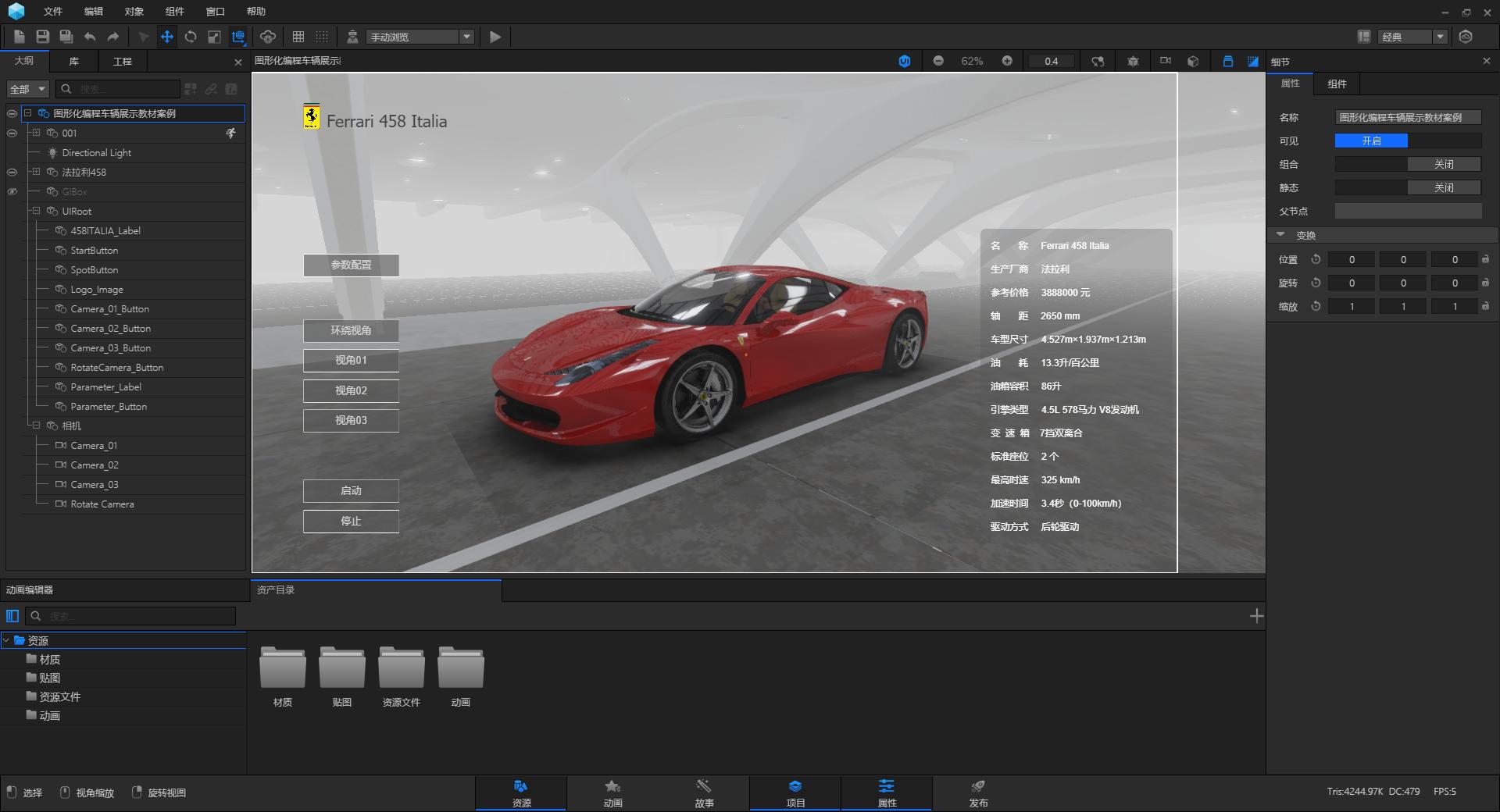The height and width of the screenshot is (812, 1500).
Task: Collapse the 相机 node in outline
Action: click(36, 426)
